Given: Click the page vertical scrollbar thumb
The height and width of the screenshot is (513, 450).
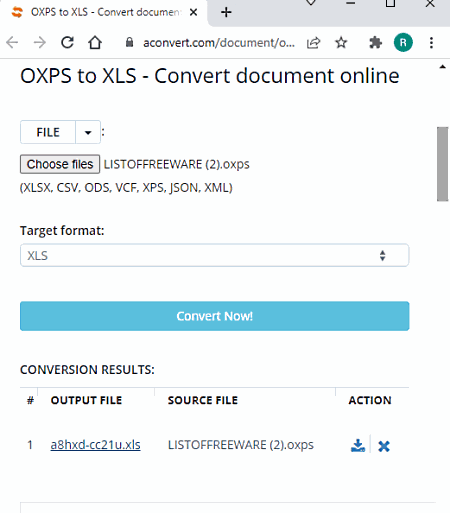Looking at the screenshot, I should click(x=443, y=164).
